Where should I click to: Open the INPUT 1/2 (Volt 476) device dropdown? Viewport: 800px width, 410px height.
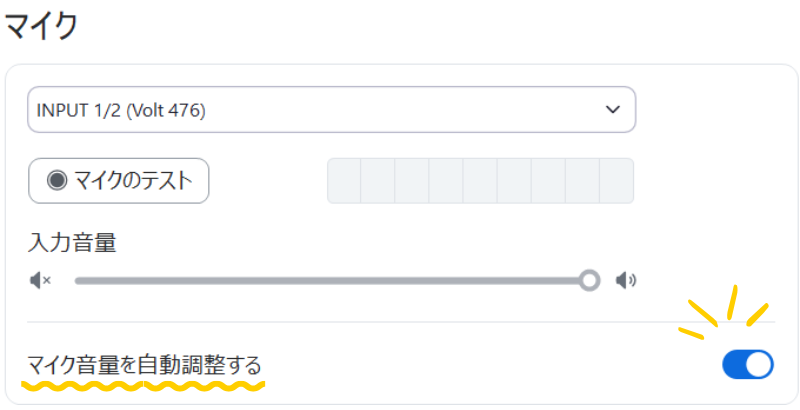(331, 110)
